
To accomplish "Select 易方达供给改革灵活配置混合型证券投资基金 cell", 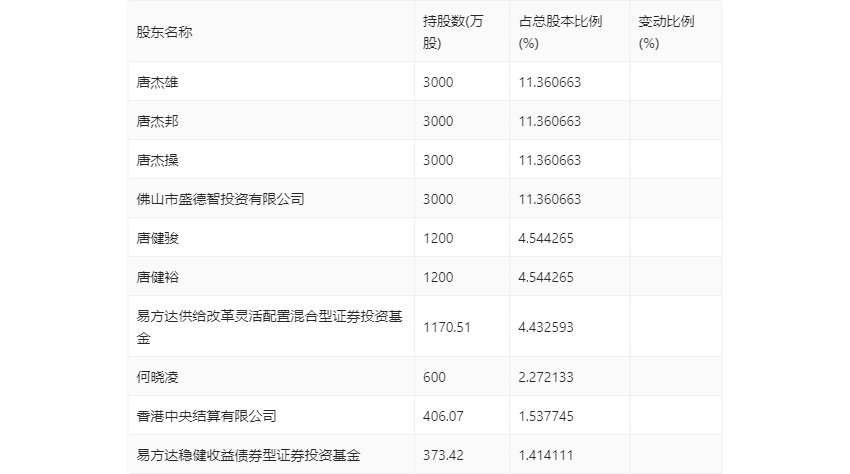I will pos(269,327).
